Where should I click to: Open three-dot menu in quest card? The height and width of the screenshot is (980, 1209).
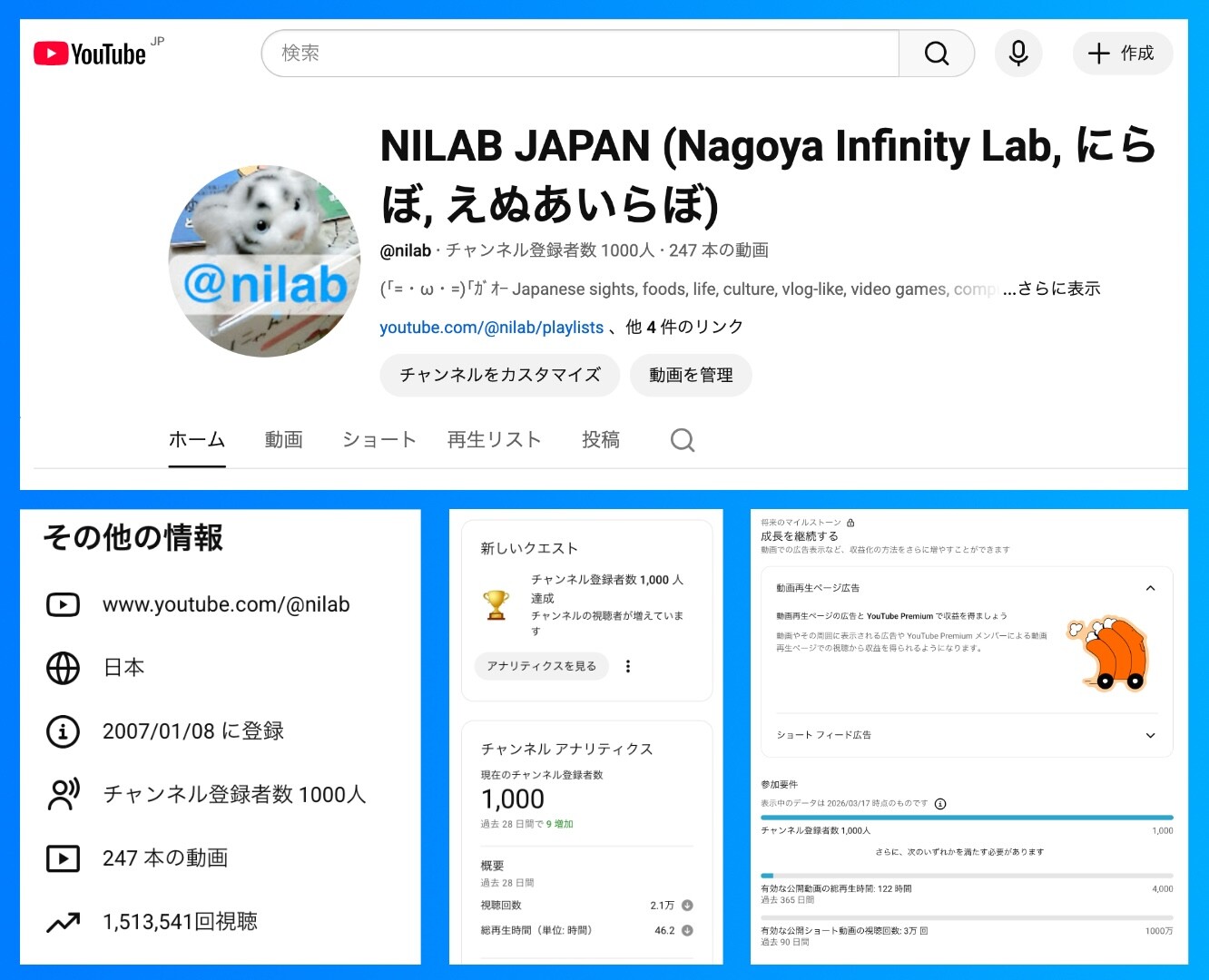(x=627, y=666)
